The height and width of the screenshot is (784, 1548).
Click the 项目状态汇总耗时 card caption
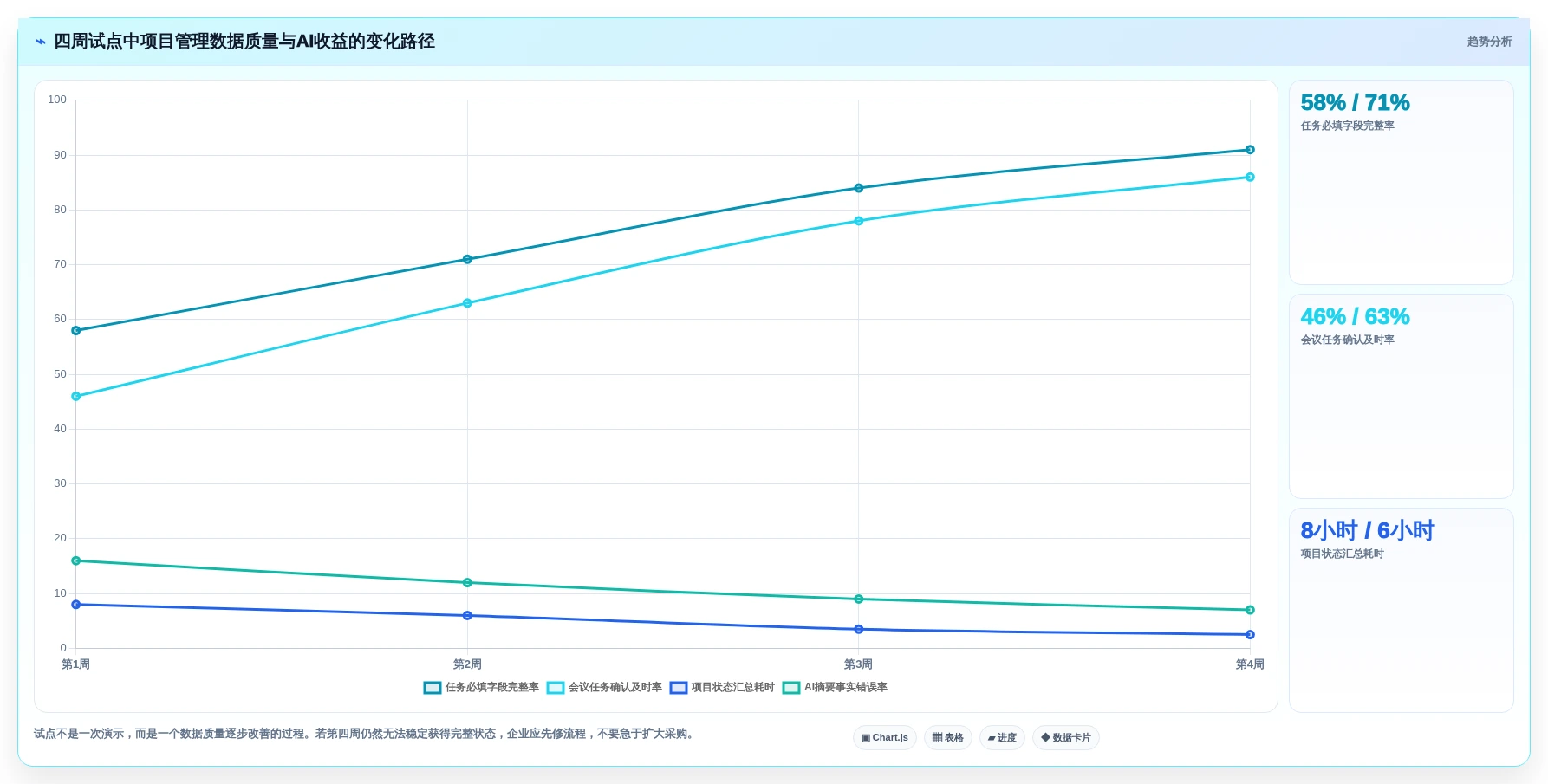click(1342, 554)
